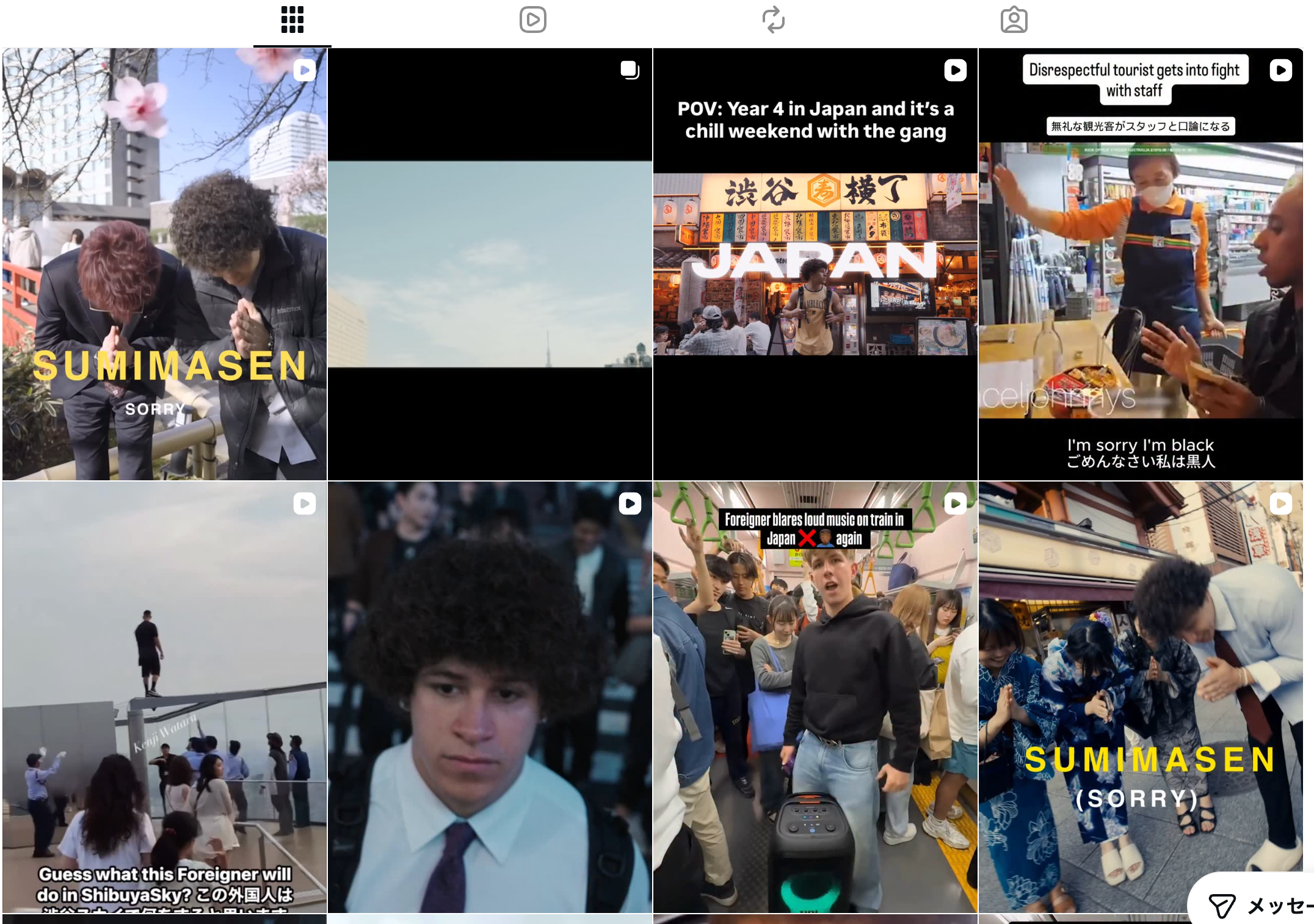This screenshot has width=1314, height=924.
Task: Open the curly-haired man close-up reel
Action: (x=490, y=697)
